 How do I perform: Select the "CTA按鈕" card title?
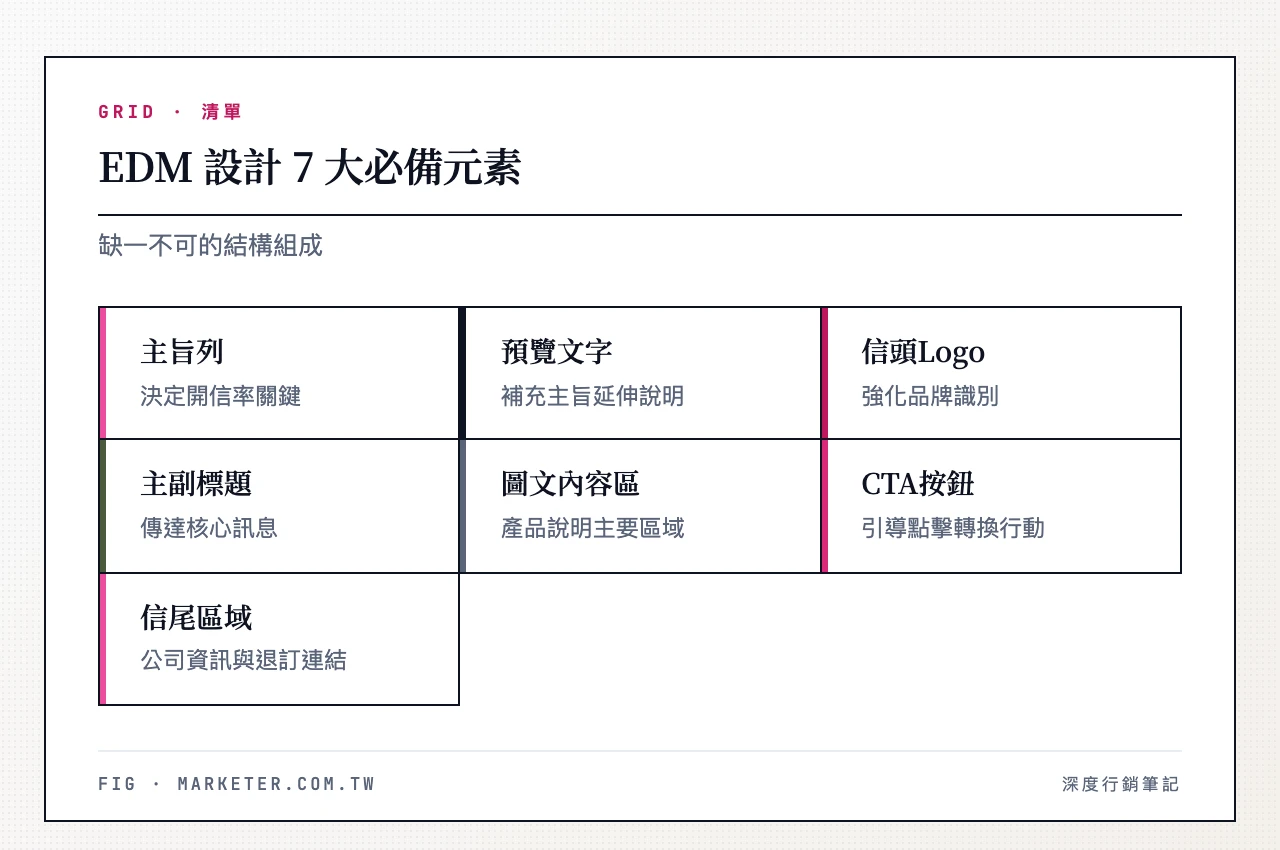[917, 484]
